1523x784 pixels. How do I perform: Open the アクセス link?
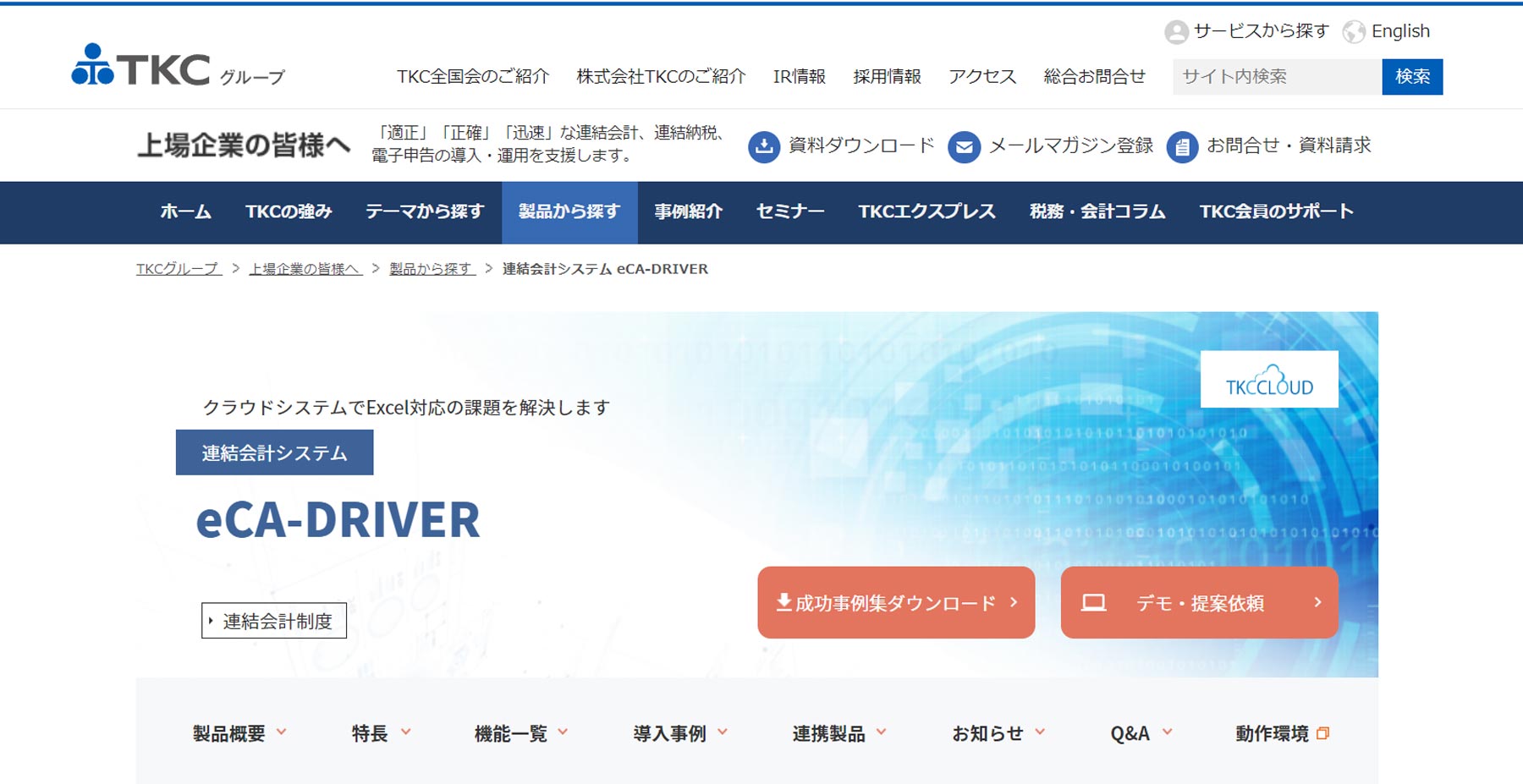pyautogui.click(x=981, y=77)
